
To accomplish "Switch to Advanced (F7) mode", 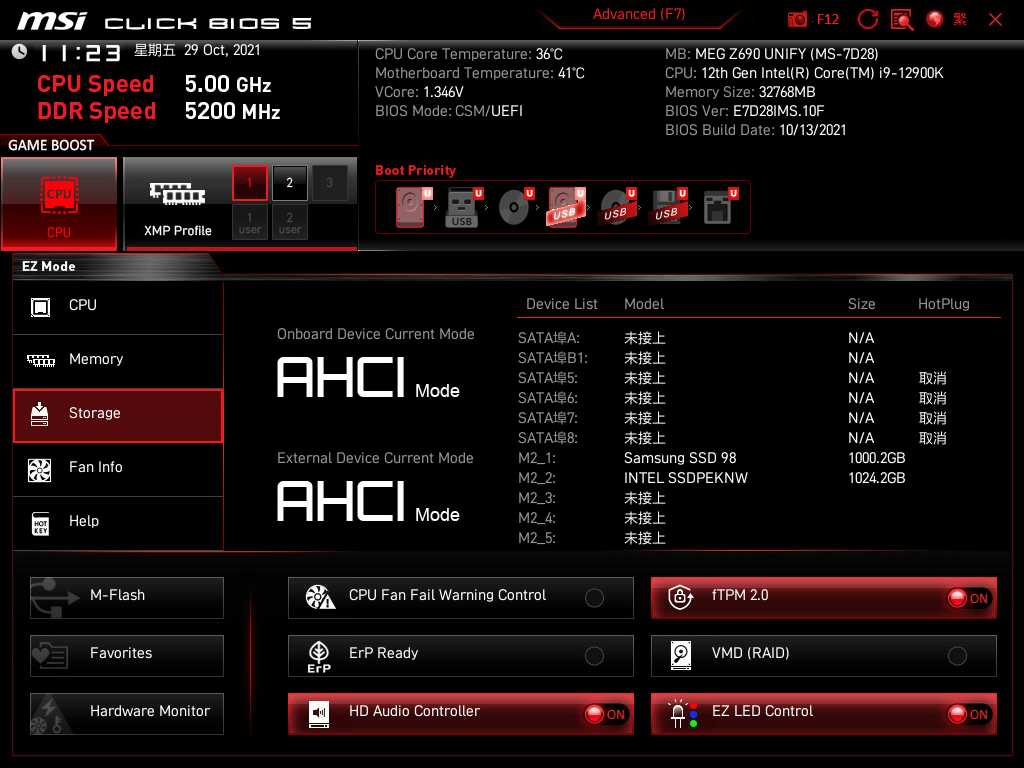I will (639, 14).
